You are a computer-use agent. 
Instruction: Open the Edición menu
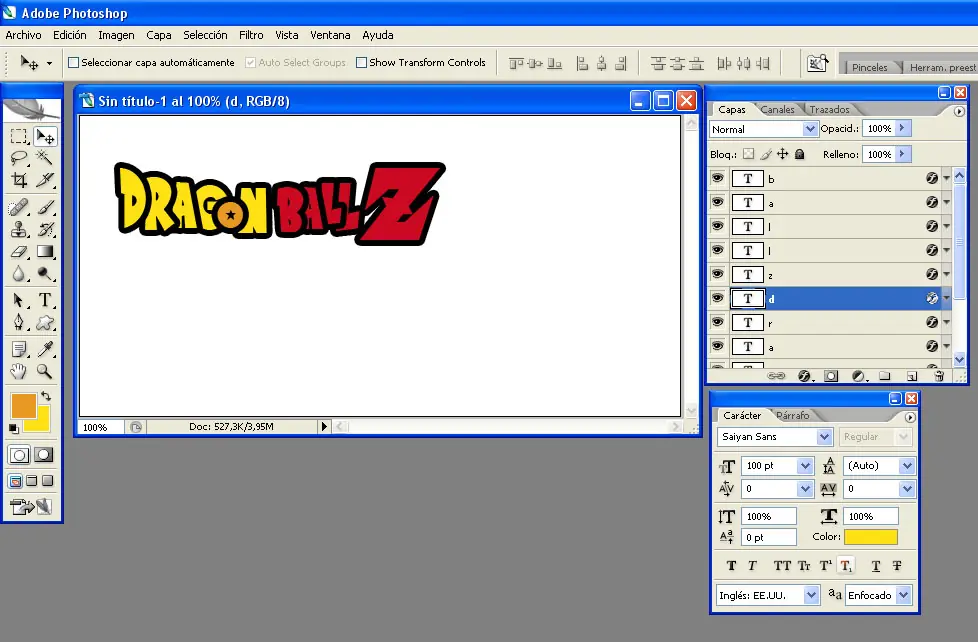[x=70, y=35]
